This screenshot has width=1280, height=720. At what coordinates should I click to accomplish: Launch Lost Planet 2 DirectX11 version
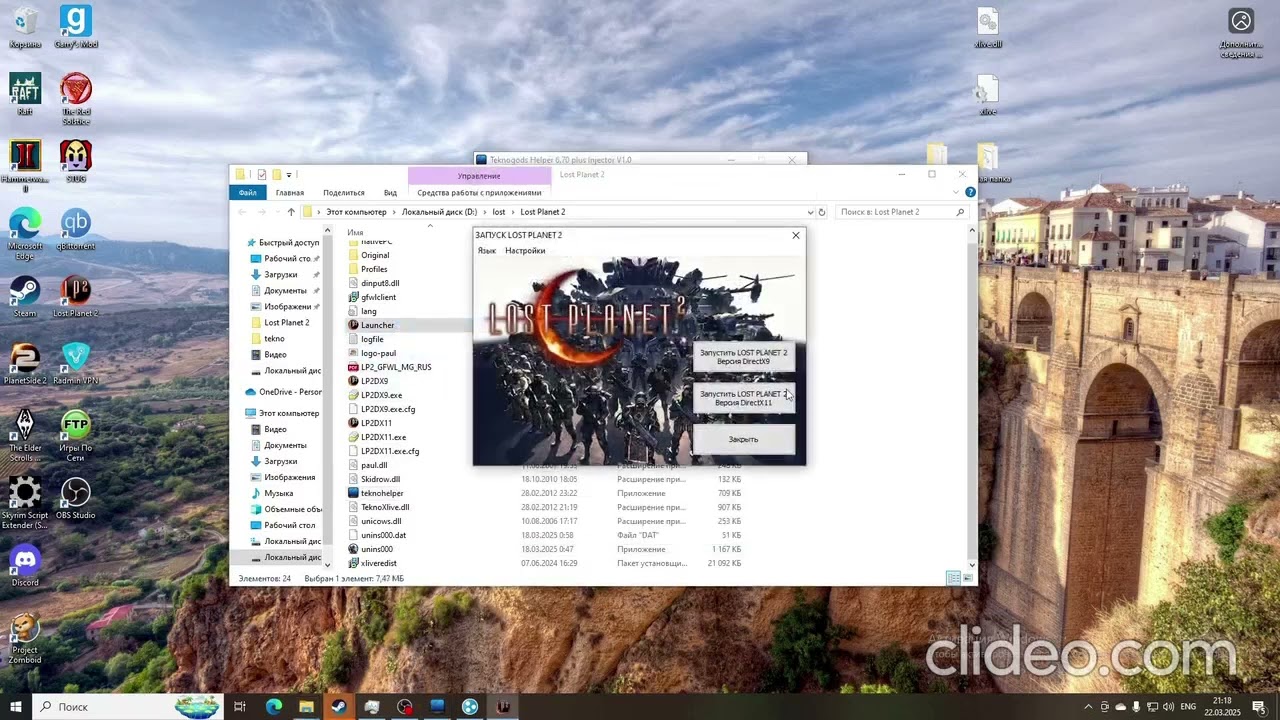click(x=743, y=398)
